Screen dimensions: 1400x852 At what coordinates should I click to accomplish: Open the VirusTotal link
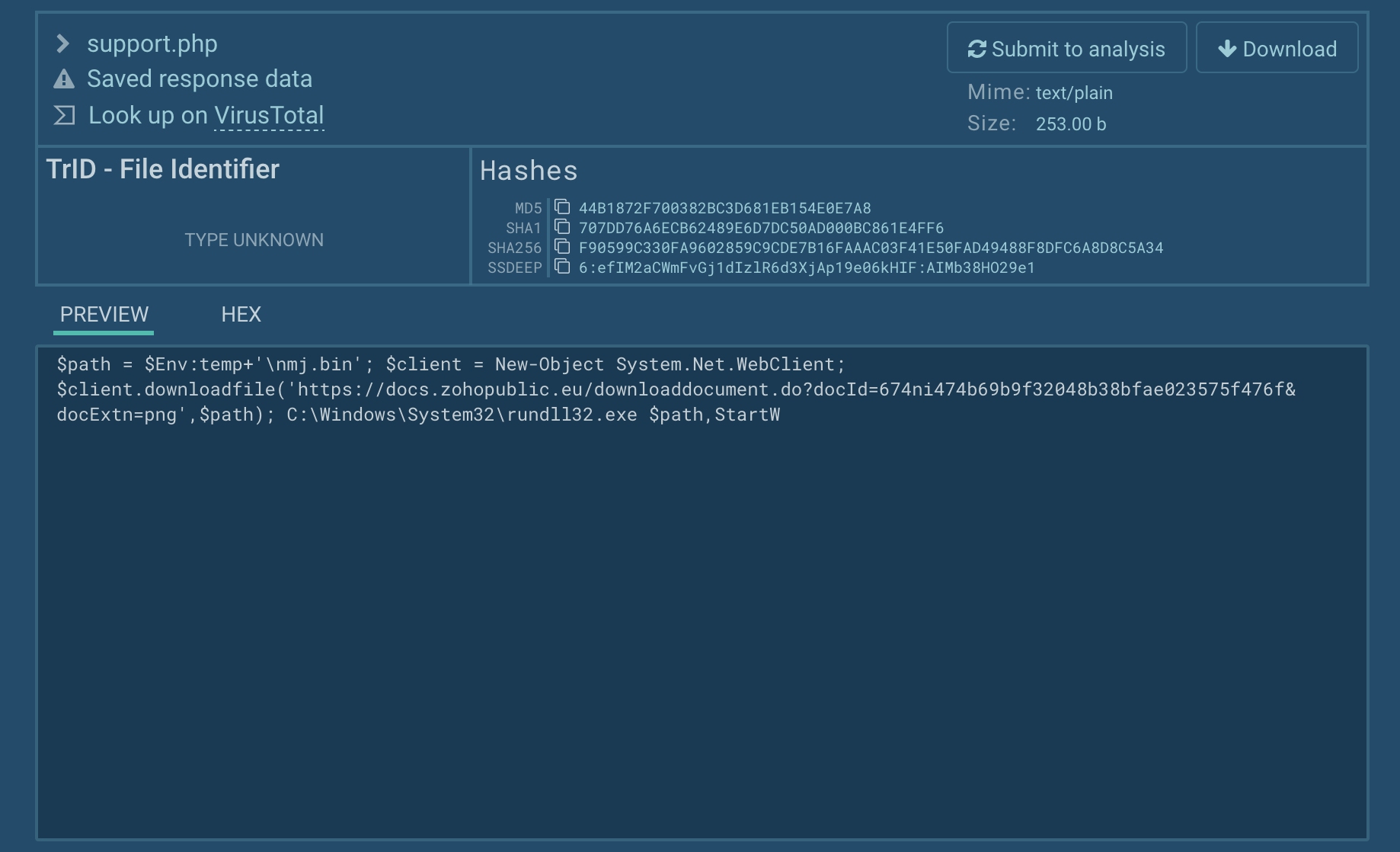[x=270, y=115]
